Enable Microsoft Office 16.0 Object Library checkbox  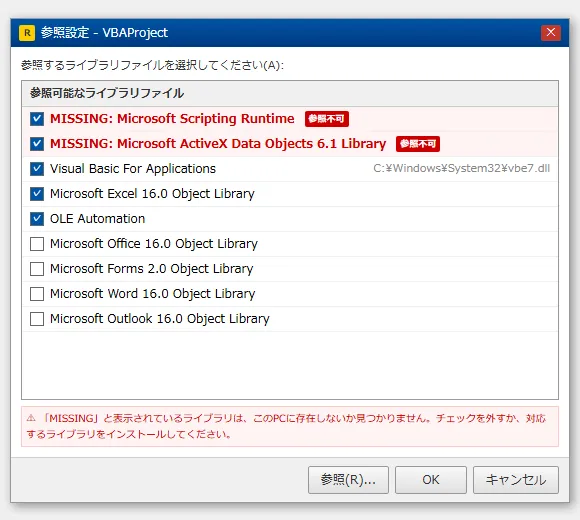37,244
